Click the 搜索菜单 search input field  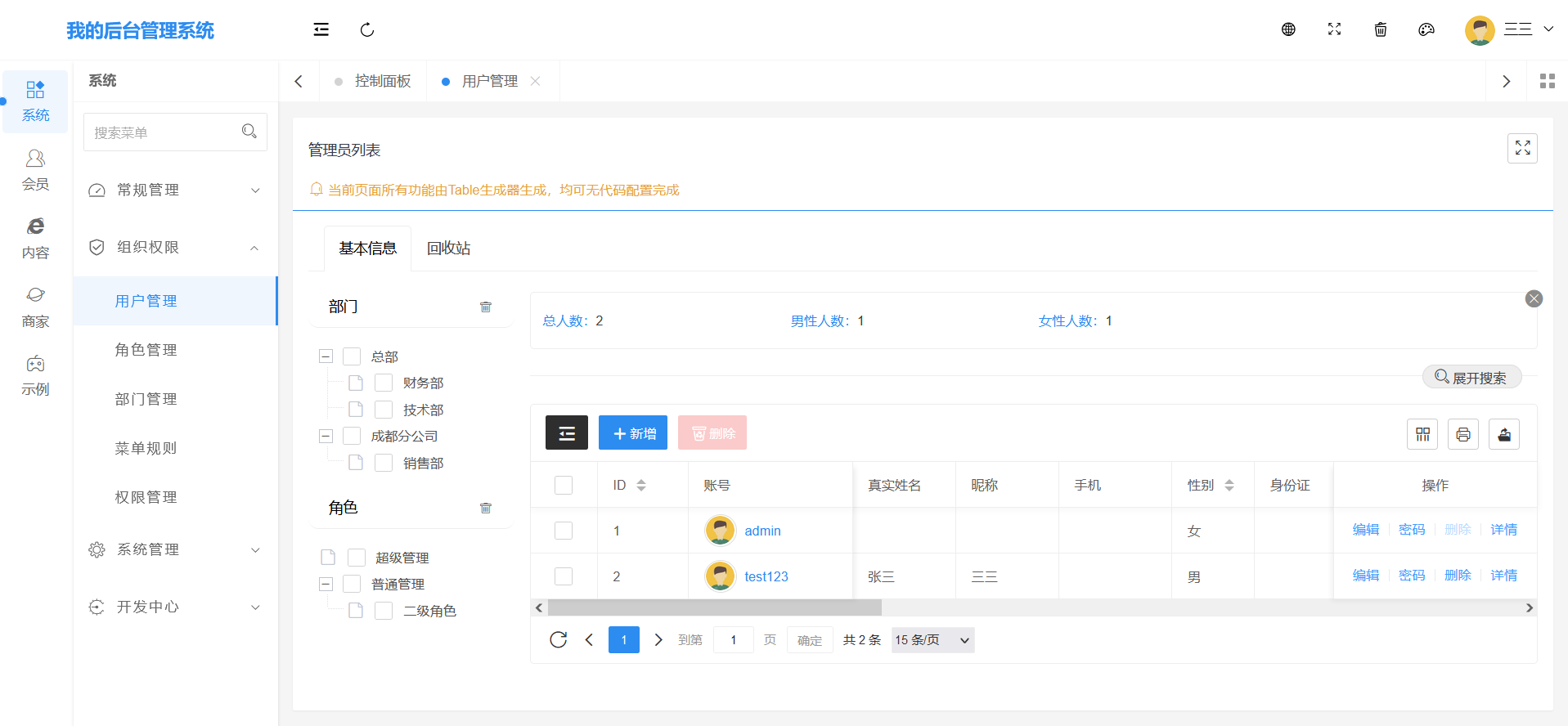point(164,132)
